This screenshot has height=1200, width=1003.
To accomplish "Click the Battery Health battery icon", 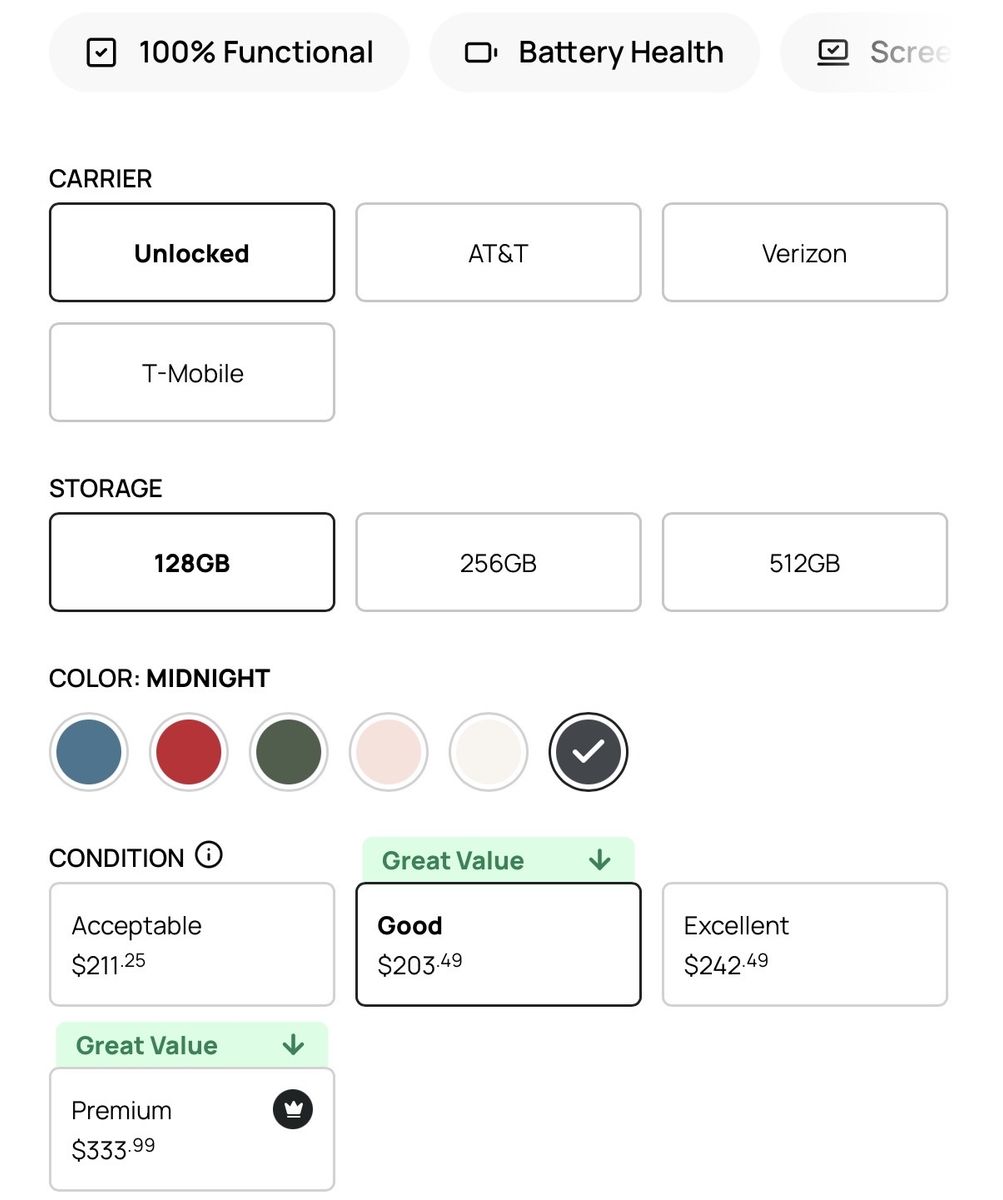I will pos(481,53).
